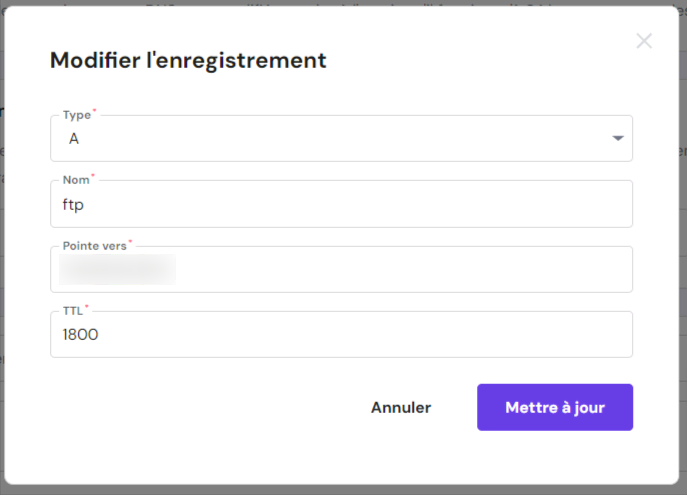687x495 pixels.
Task: Click the TTL input field
Action: click(340, 335)
